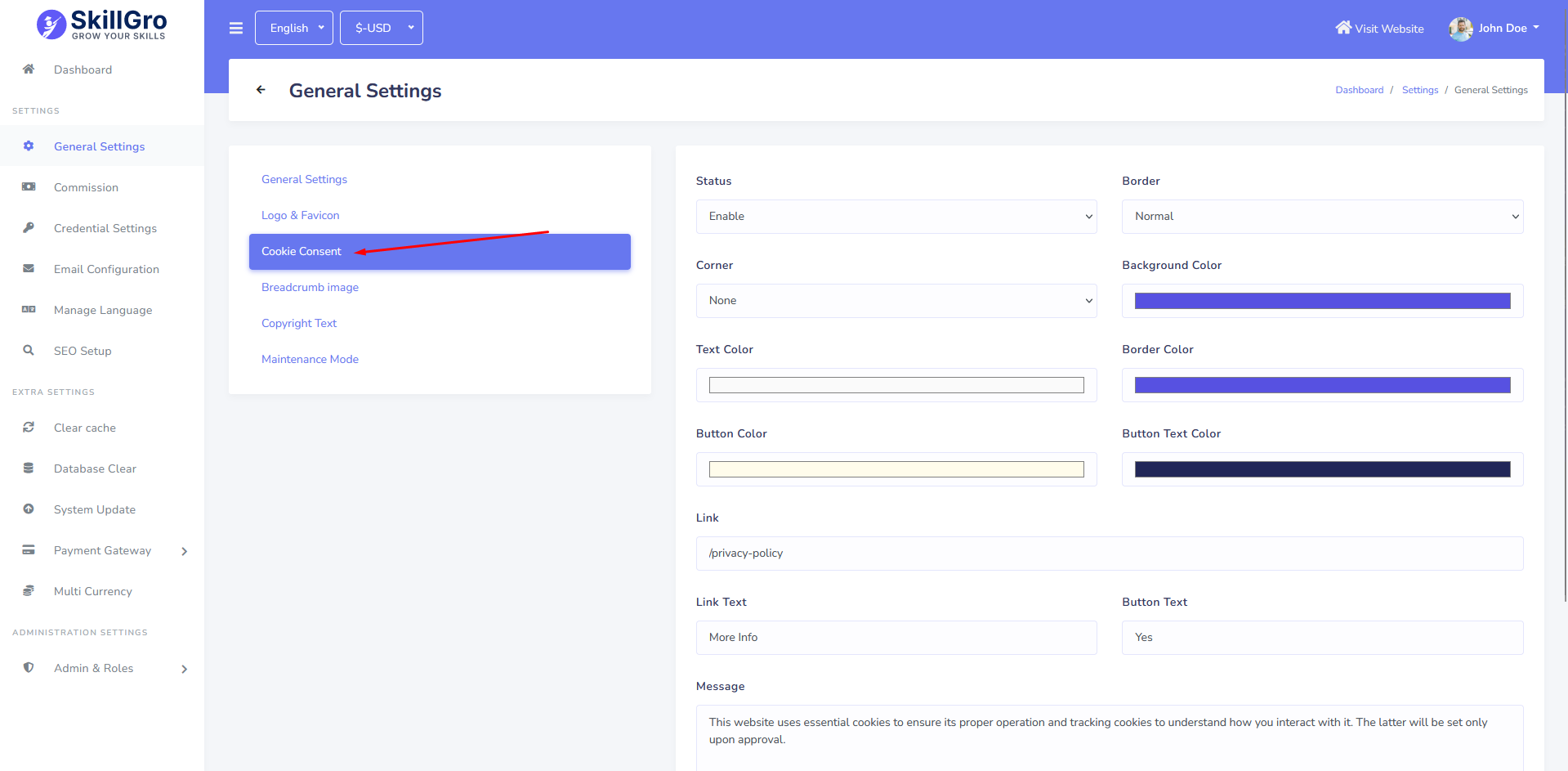Image resolution: width=1568 pixels, height=771 pixels.
Task: Click the Link Text field More Info
Action: tap(896, 638)
